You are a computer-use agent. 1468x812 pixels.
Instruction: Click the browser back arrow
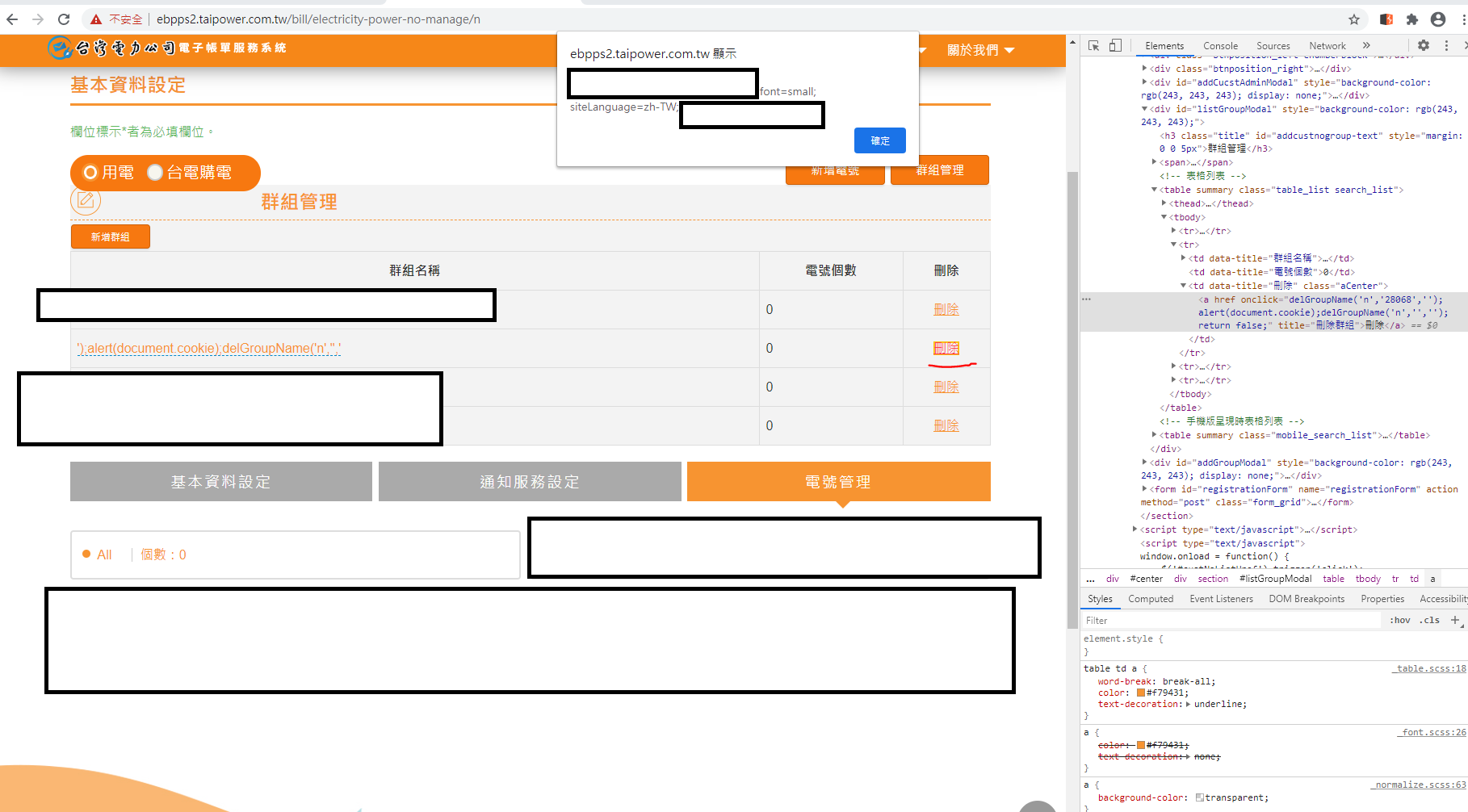[12, 19]
